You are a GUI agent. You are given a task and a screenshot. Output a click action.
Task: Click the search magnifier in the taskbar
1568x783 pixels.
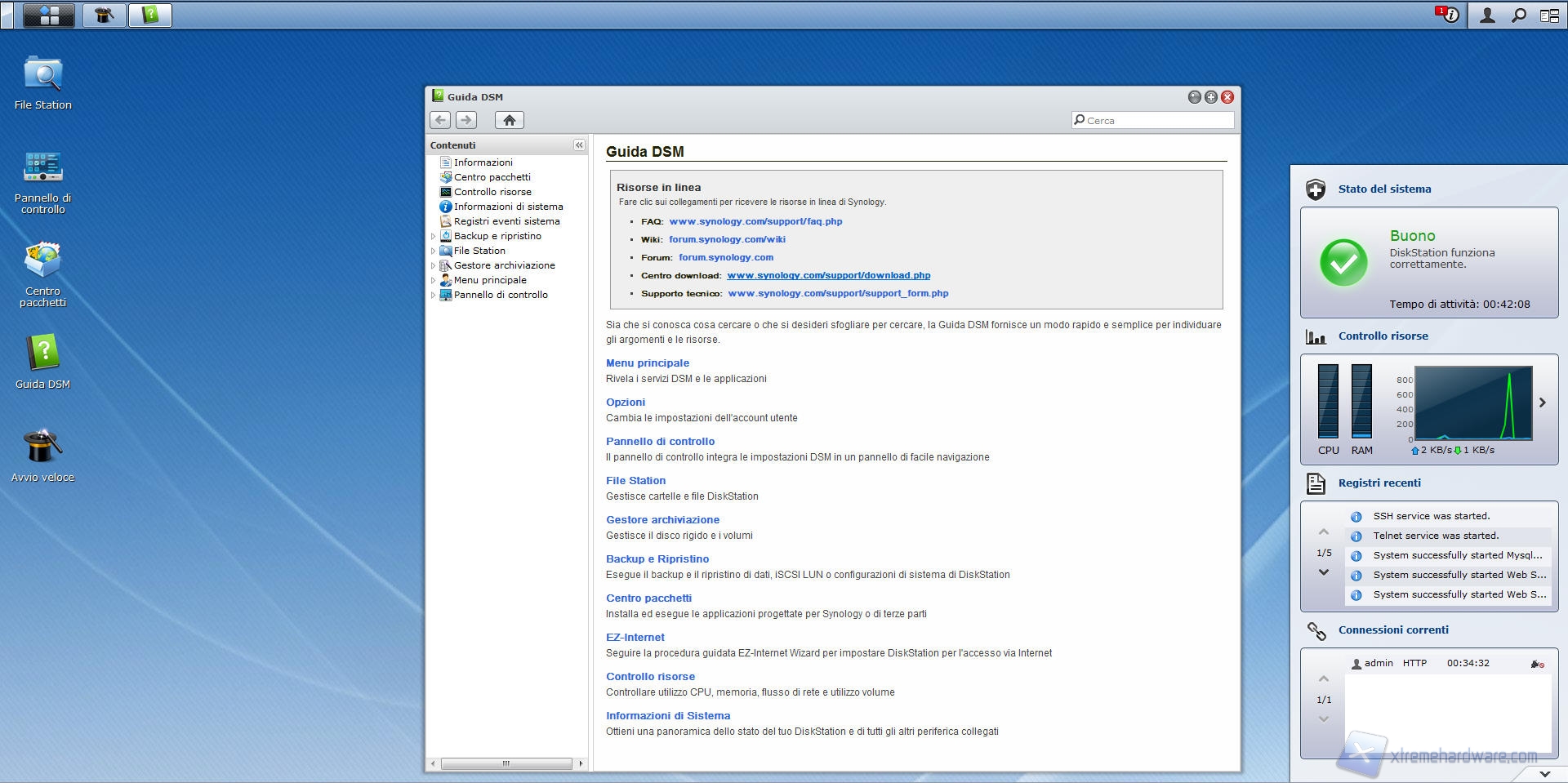pos(1518,15)
